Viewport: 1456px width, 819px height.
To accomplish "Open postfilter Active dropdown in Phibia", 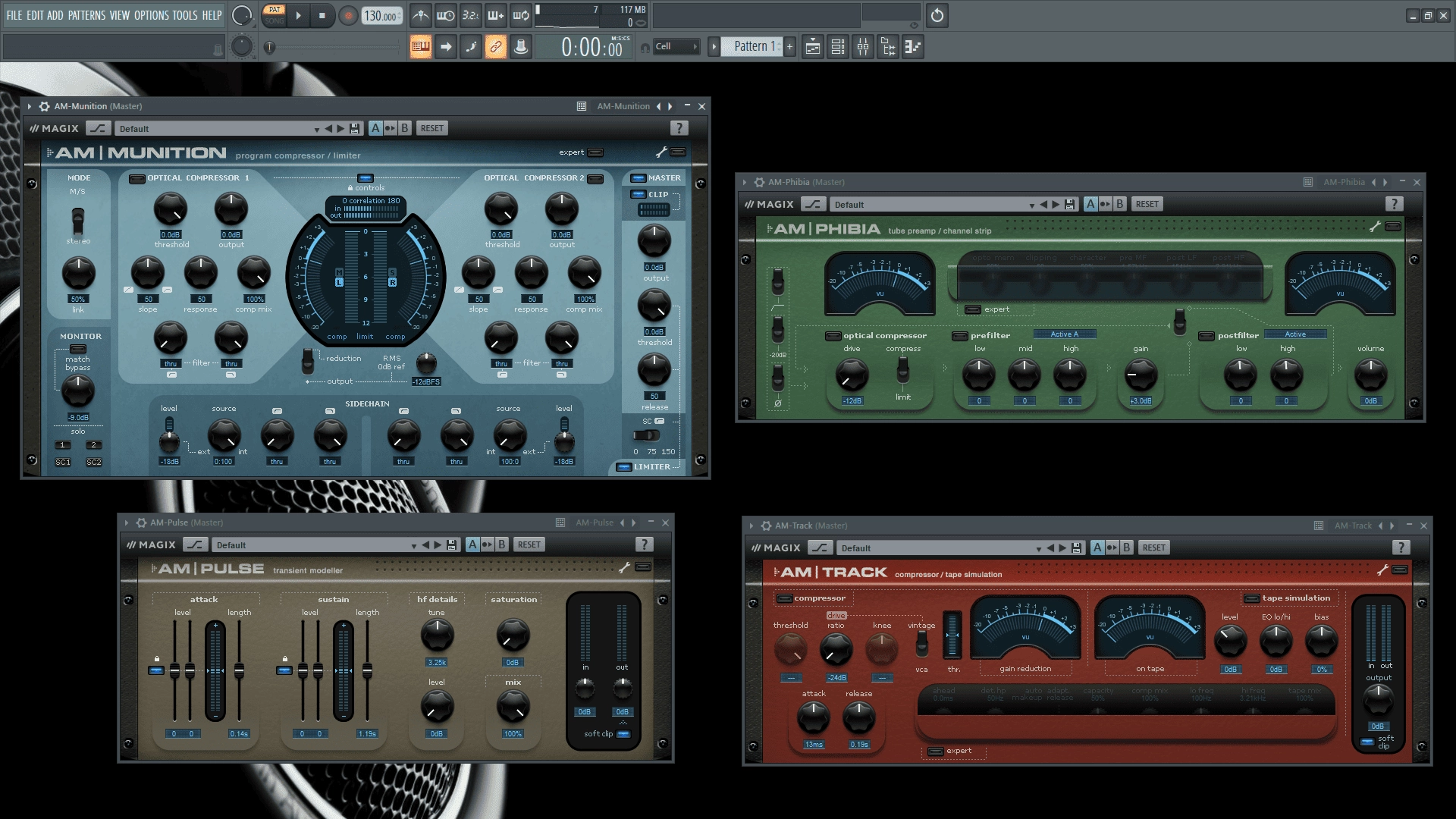I will [1295, 334].
